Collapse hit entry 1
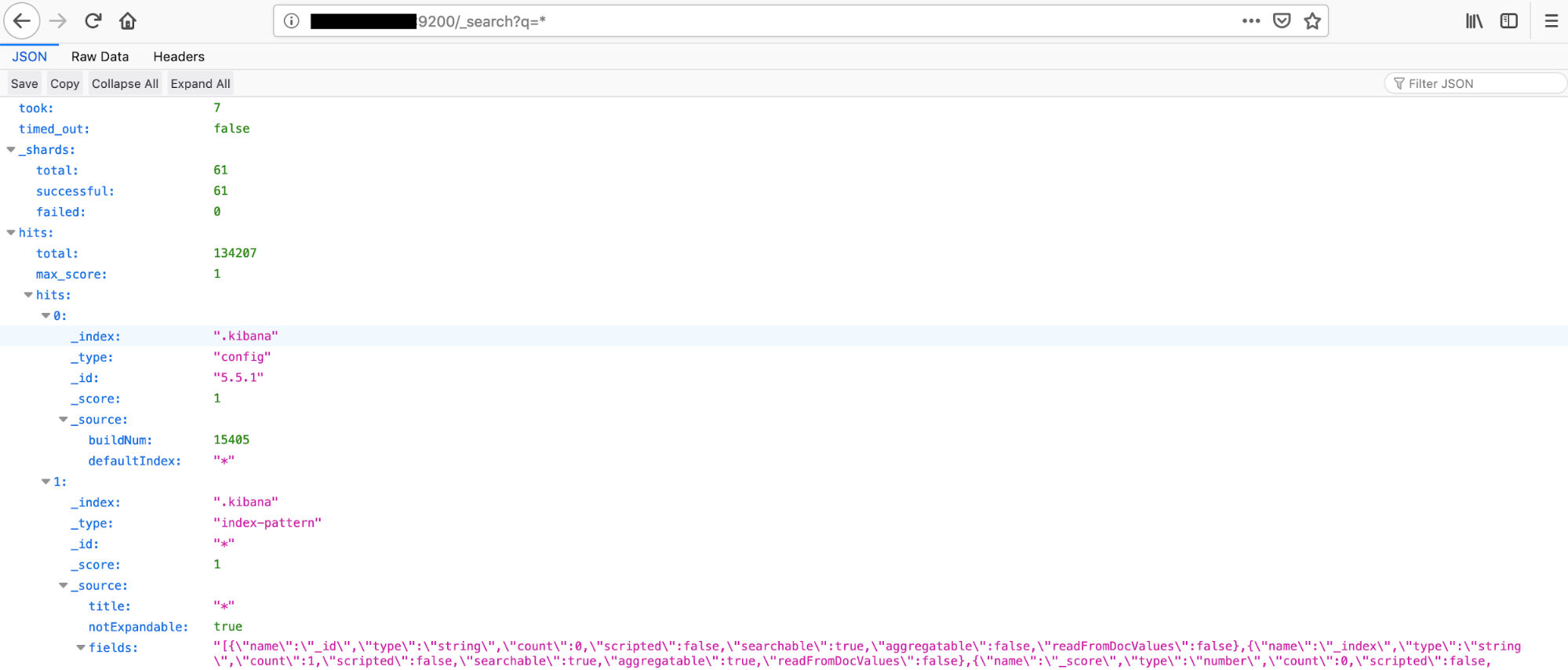1568x670 pixels. pos(45,482)
